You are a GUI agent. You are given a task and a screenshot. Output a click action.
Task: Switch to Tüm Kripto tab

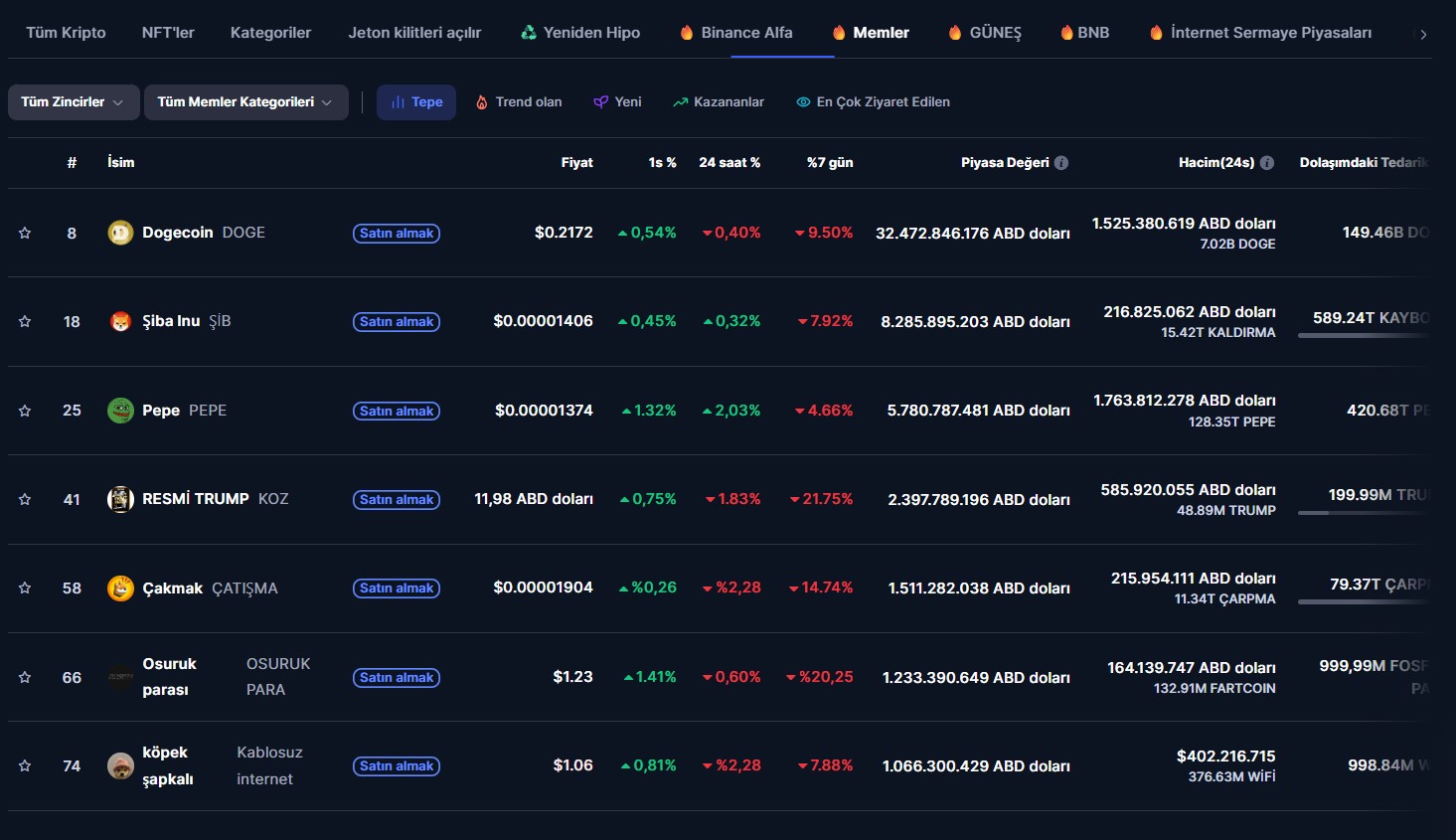point(66,33)
